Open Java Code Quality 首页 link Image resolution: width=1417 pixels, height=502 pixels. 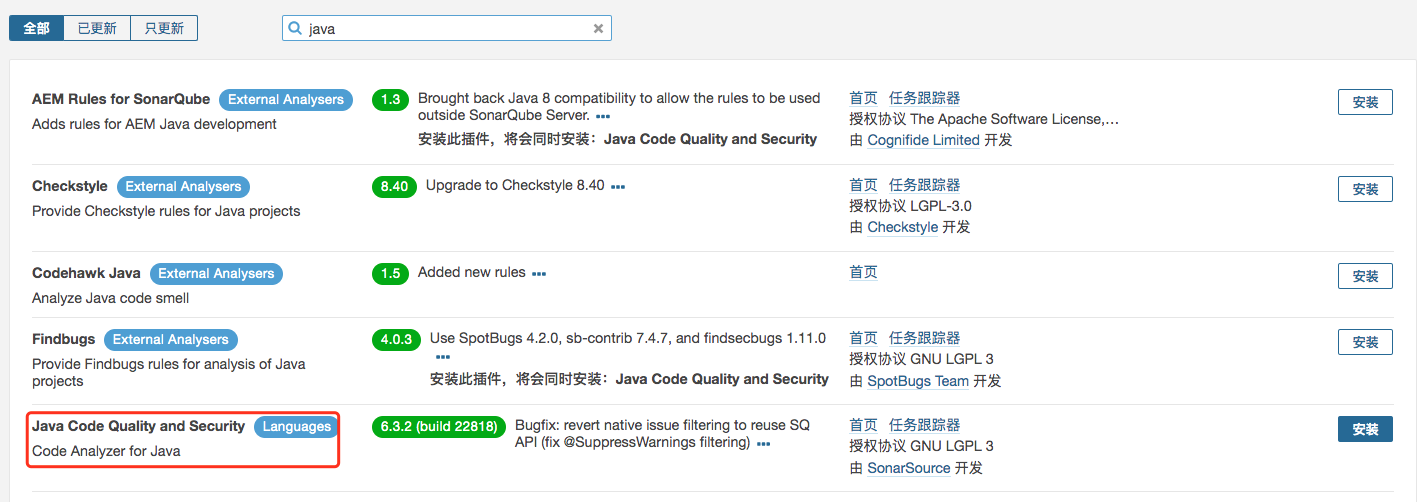pyautogui.click(x=863, y=425)
